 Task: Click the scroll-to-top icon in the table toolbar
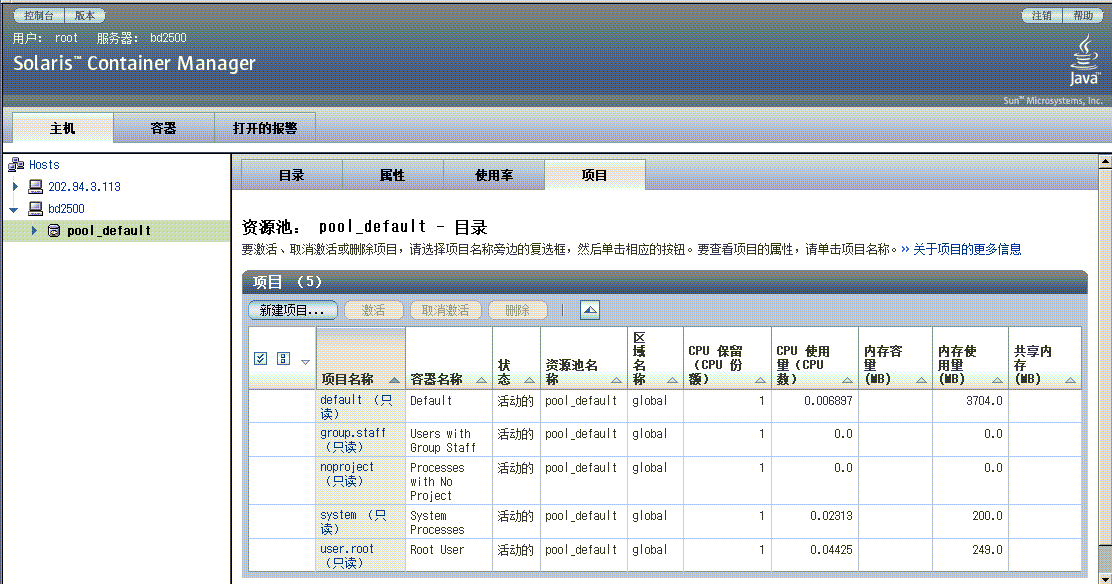click(589, 310)
